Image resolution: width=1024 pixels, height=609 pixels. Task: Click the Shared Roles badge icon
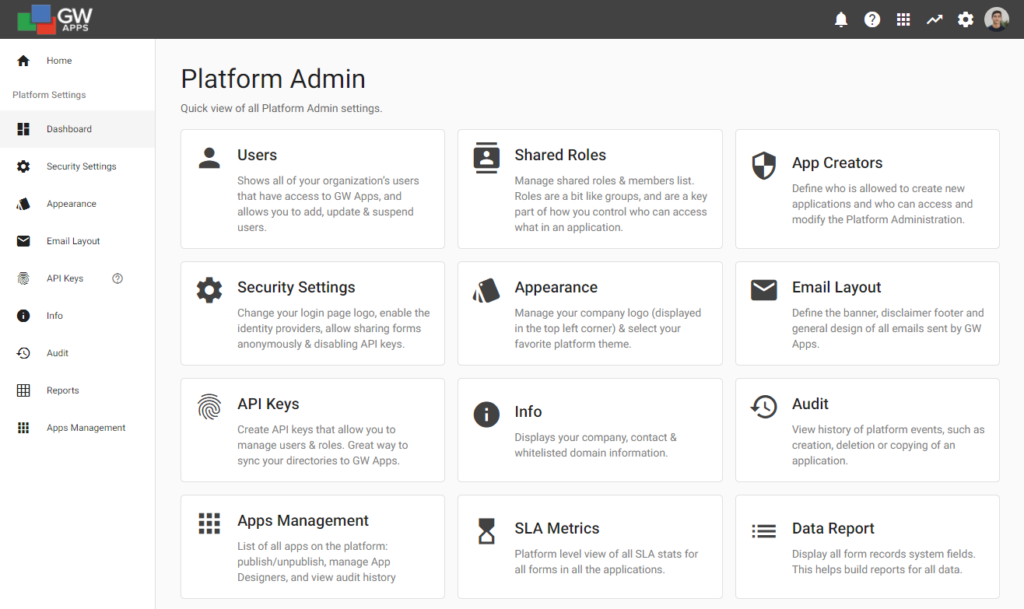tap(487, 158)
